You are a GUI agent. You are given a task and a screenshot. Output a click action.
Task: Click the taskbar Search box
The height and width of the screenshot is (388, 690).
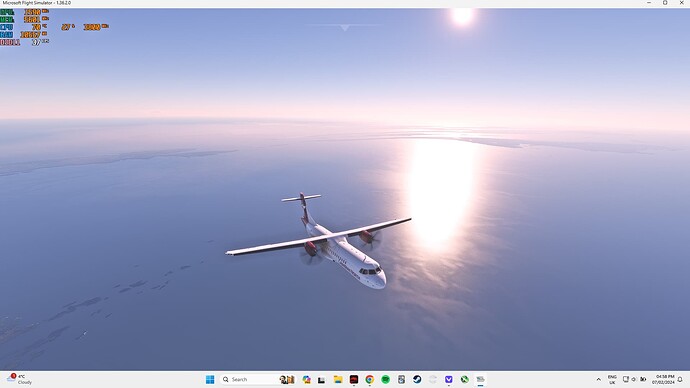(258, 379)
